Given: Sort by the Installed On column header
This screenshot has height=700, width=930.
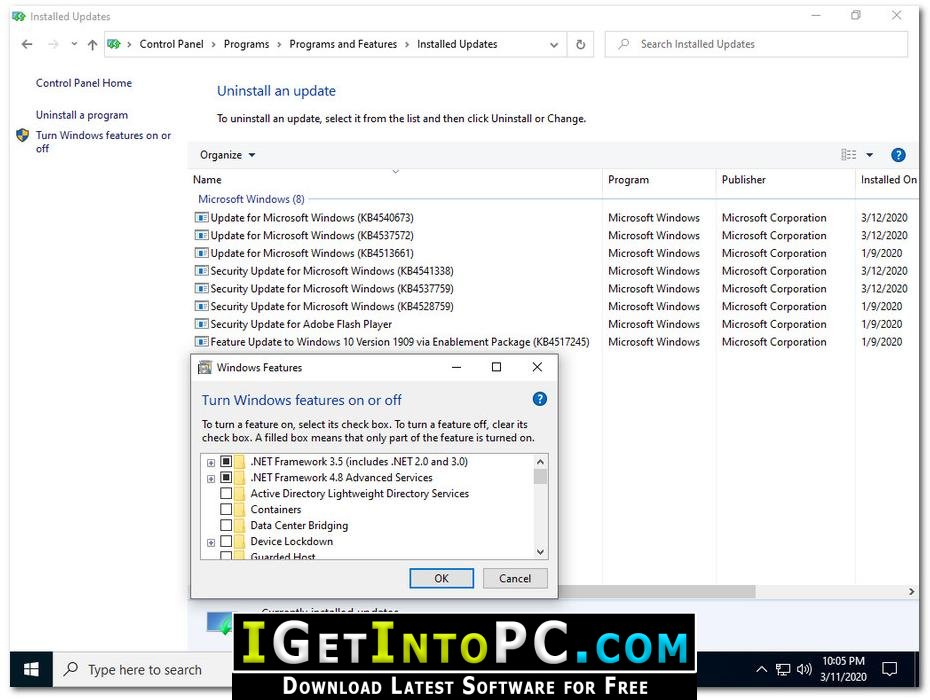Looking at the screenshot, I should click(x=888, y=180).
